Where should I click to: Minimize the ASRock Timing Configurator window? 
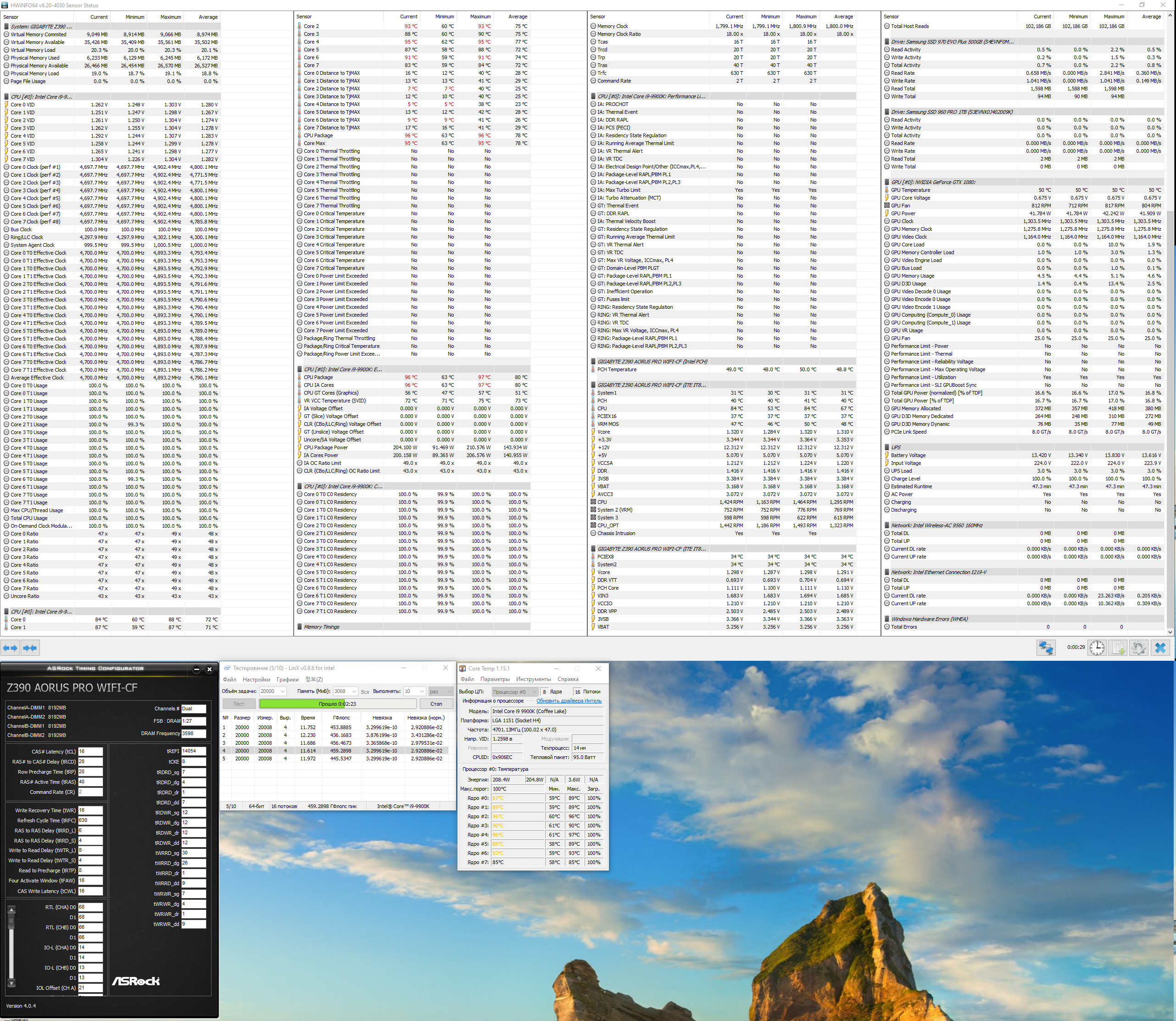[x=196, y=670]
